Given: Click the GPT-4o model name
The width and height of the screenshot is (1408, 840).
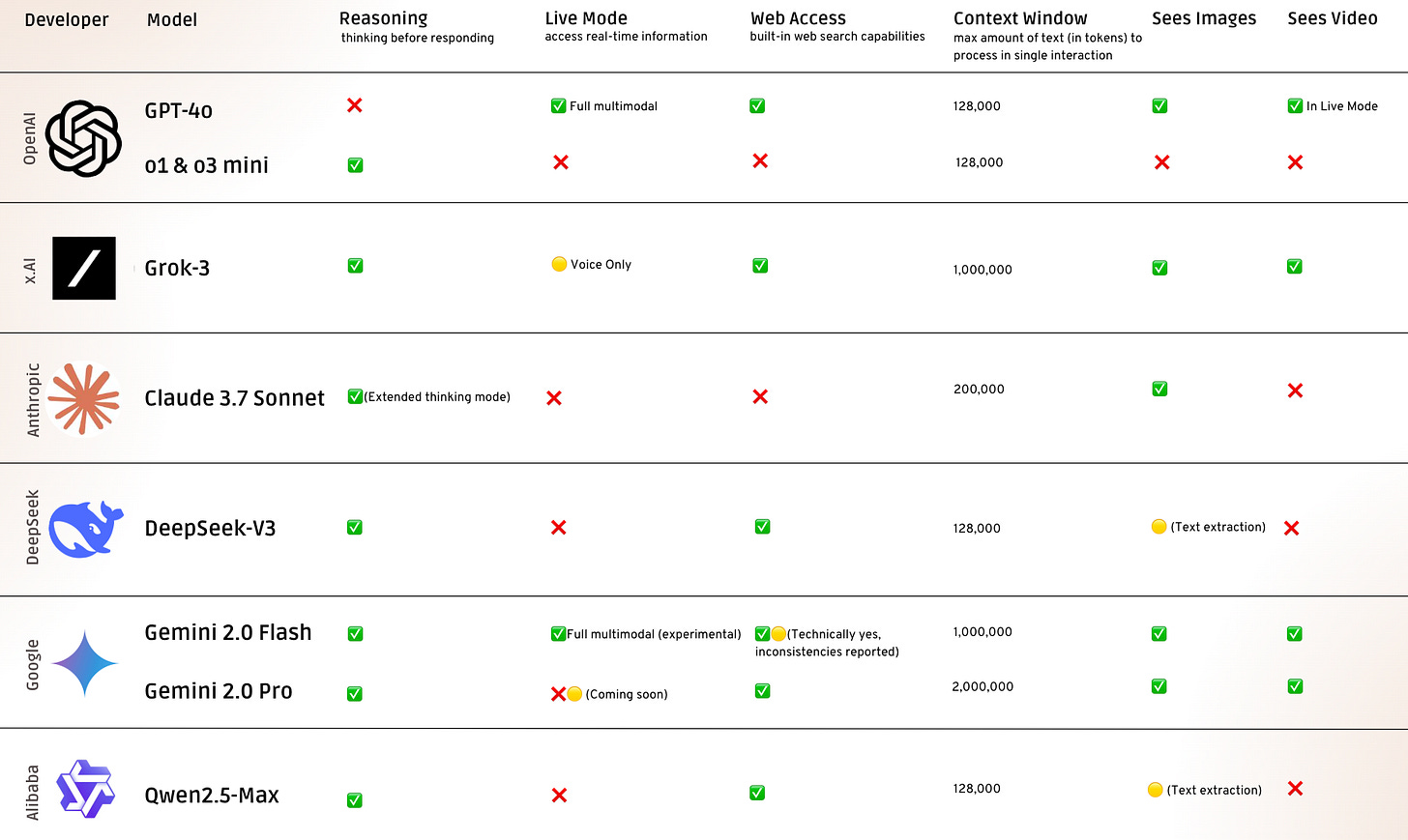Looking at the screenshot, I should [179, 110].
